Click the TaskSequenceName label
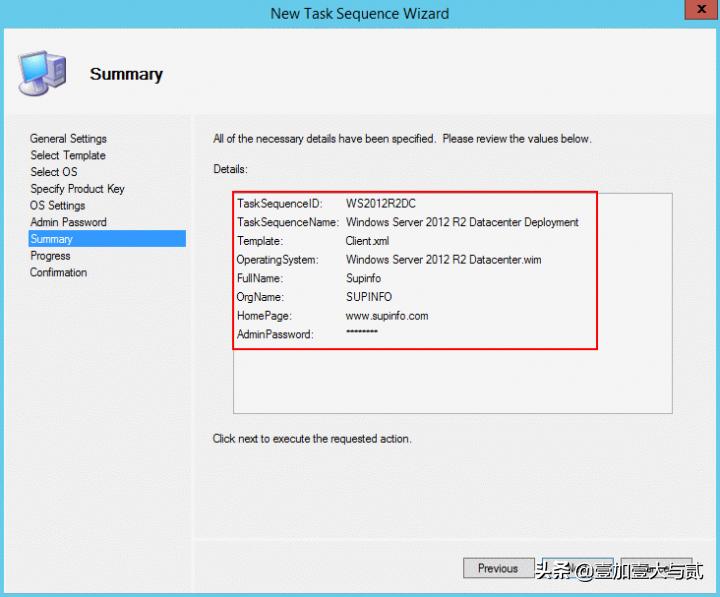The width and height of the screenshot is (720, 597). [288, 222]
